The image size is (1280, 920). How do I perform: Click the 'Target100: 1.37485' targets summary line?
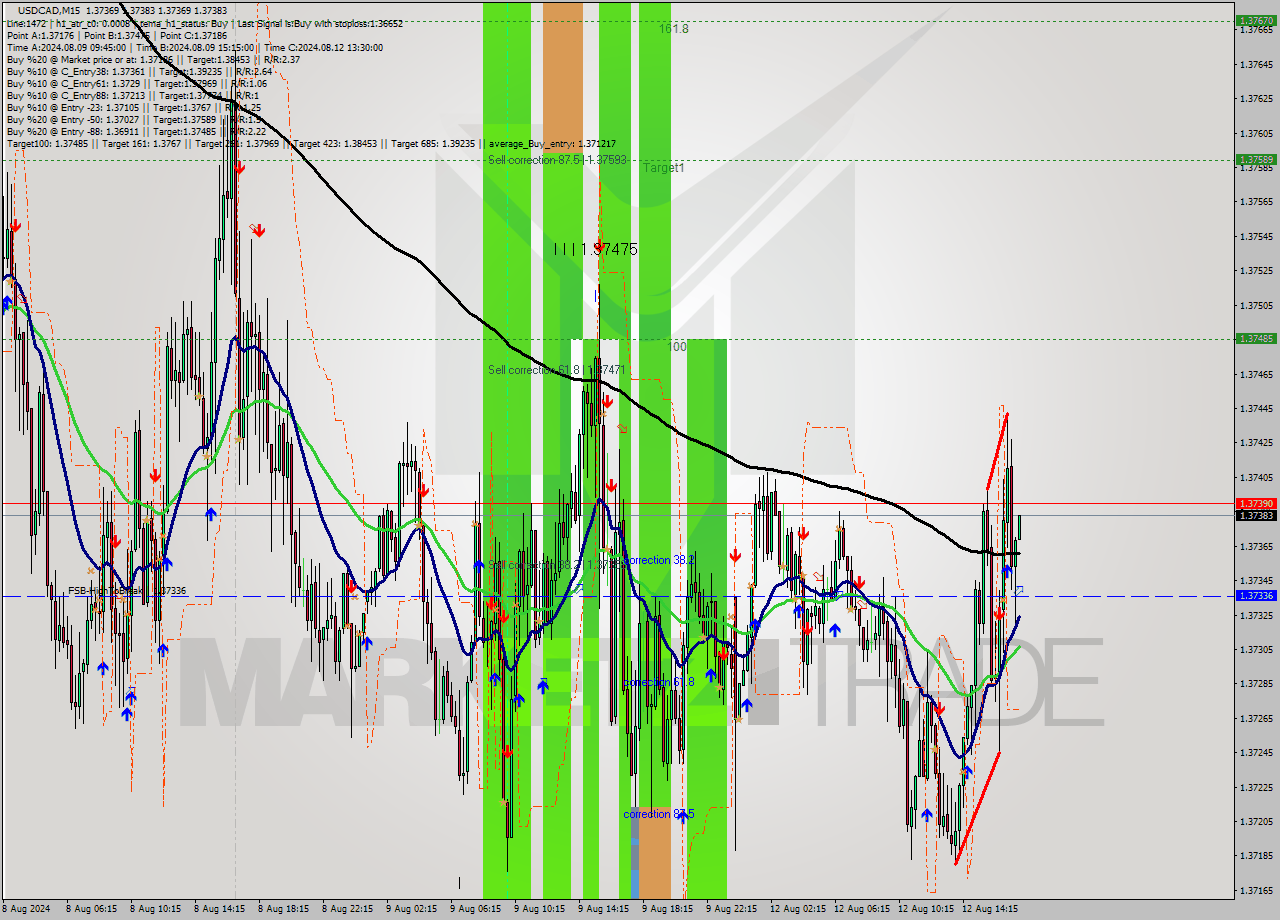click(x=311, y=143)
